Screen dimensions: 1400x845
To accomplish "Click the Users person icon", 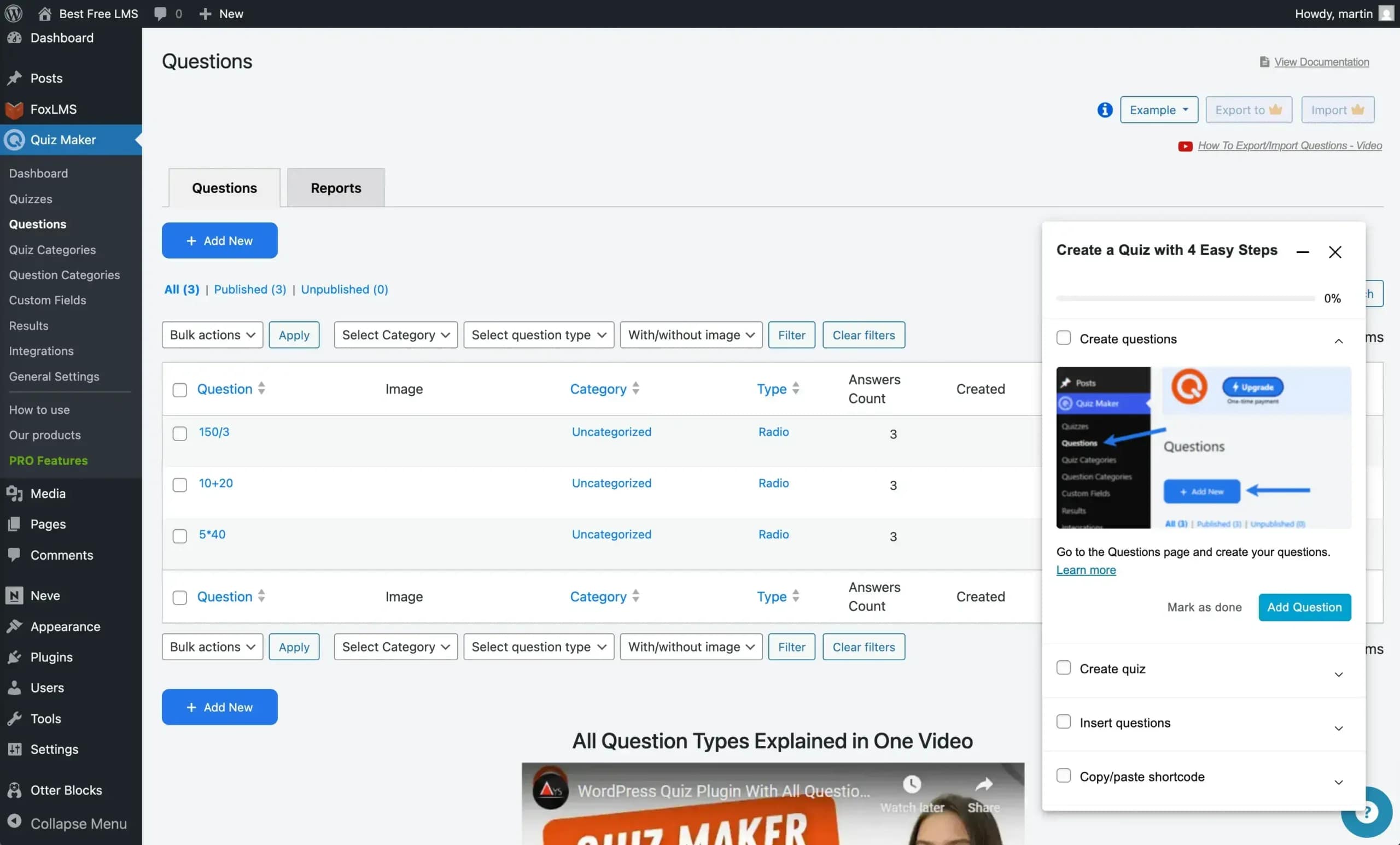I will click(x=15, y=688).
